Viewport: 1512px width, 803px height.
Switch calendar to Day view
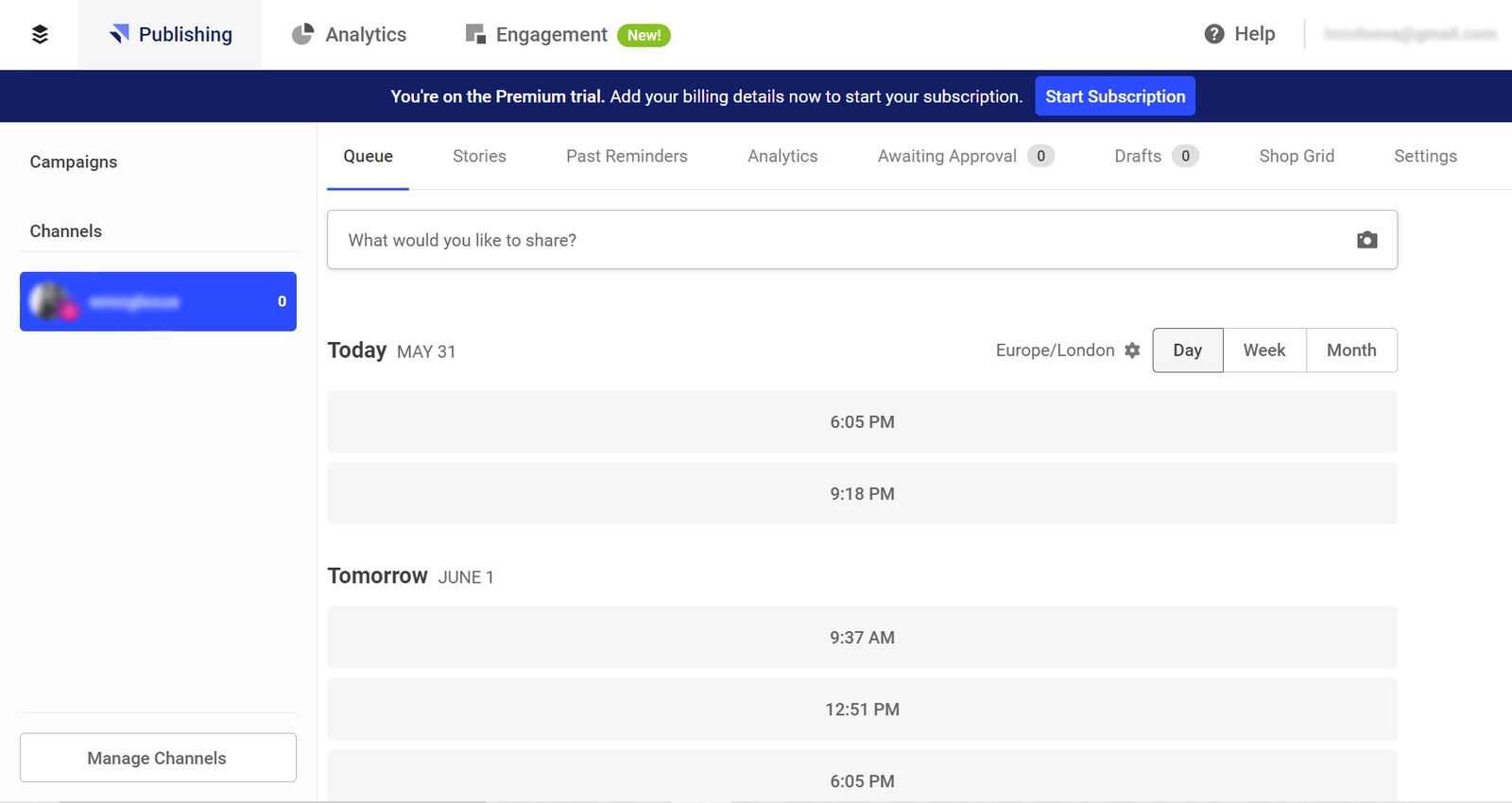[x=1187, y=350]
